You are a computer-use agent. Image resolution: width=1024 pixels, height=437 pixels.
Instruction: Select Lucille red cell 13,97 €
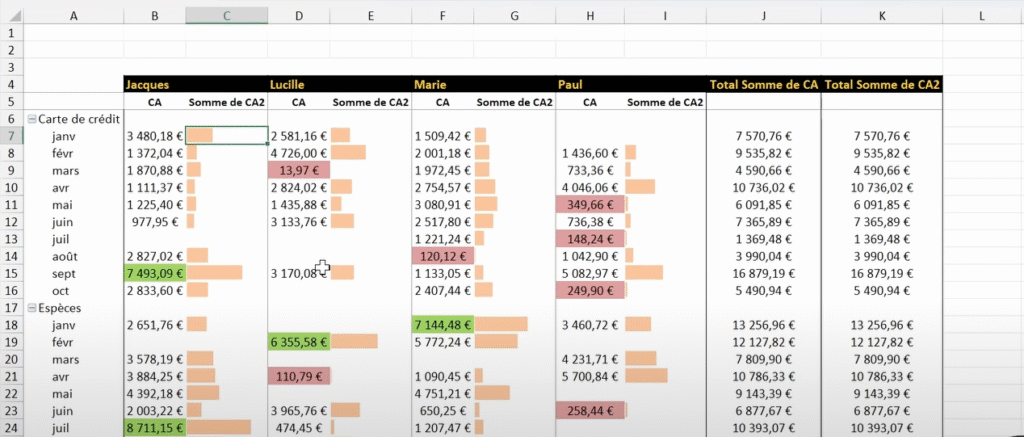[298, 170]
